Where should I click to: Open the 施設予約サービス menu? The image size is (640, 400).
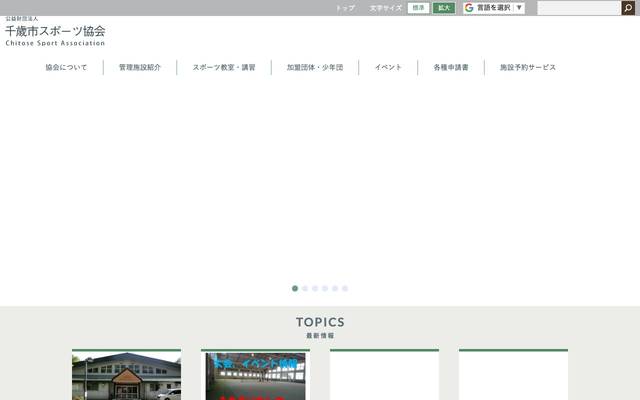[528, 67]
